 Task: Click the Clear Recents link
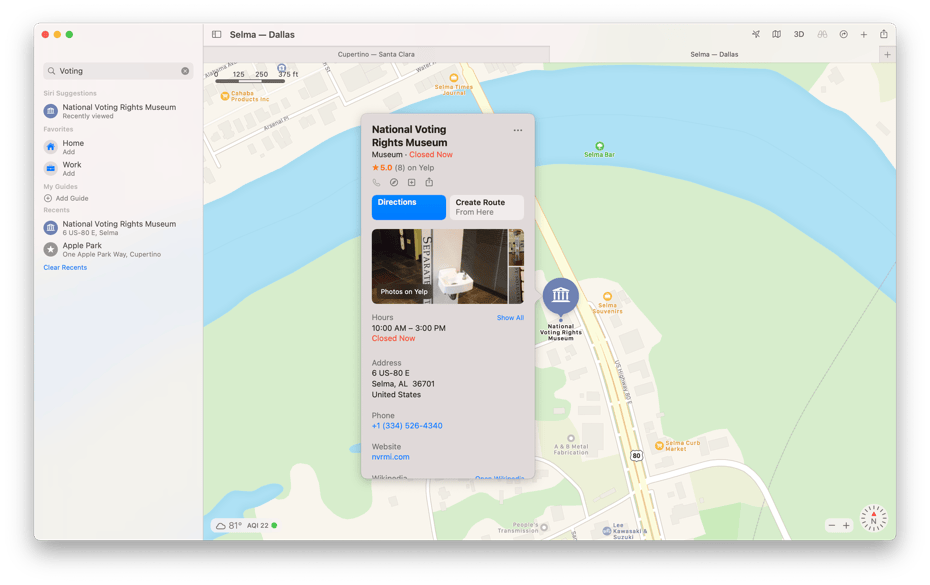coord(65,268)
